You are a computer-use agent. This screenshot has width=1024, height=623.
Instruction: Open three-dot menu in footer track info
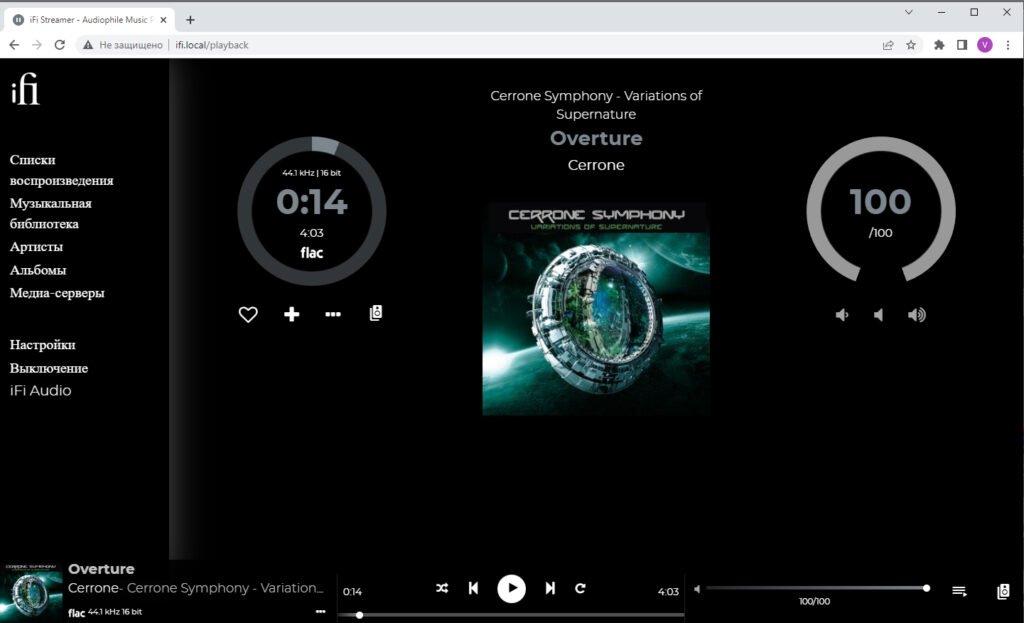coord(320,612)
